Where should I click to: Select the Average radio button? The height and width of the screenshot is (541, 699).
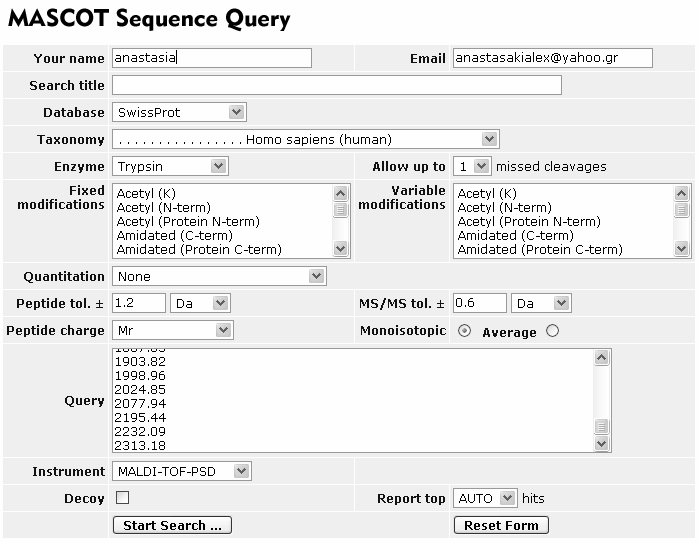[x=552, y=331]
